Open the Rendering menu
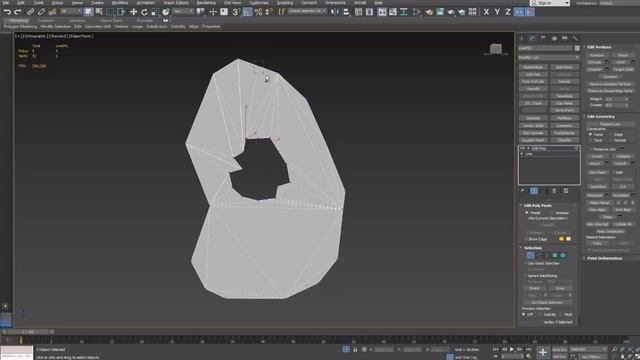The height and width of the screenshot is (360, 640). [206, 3]
